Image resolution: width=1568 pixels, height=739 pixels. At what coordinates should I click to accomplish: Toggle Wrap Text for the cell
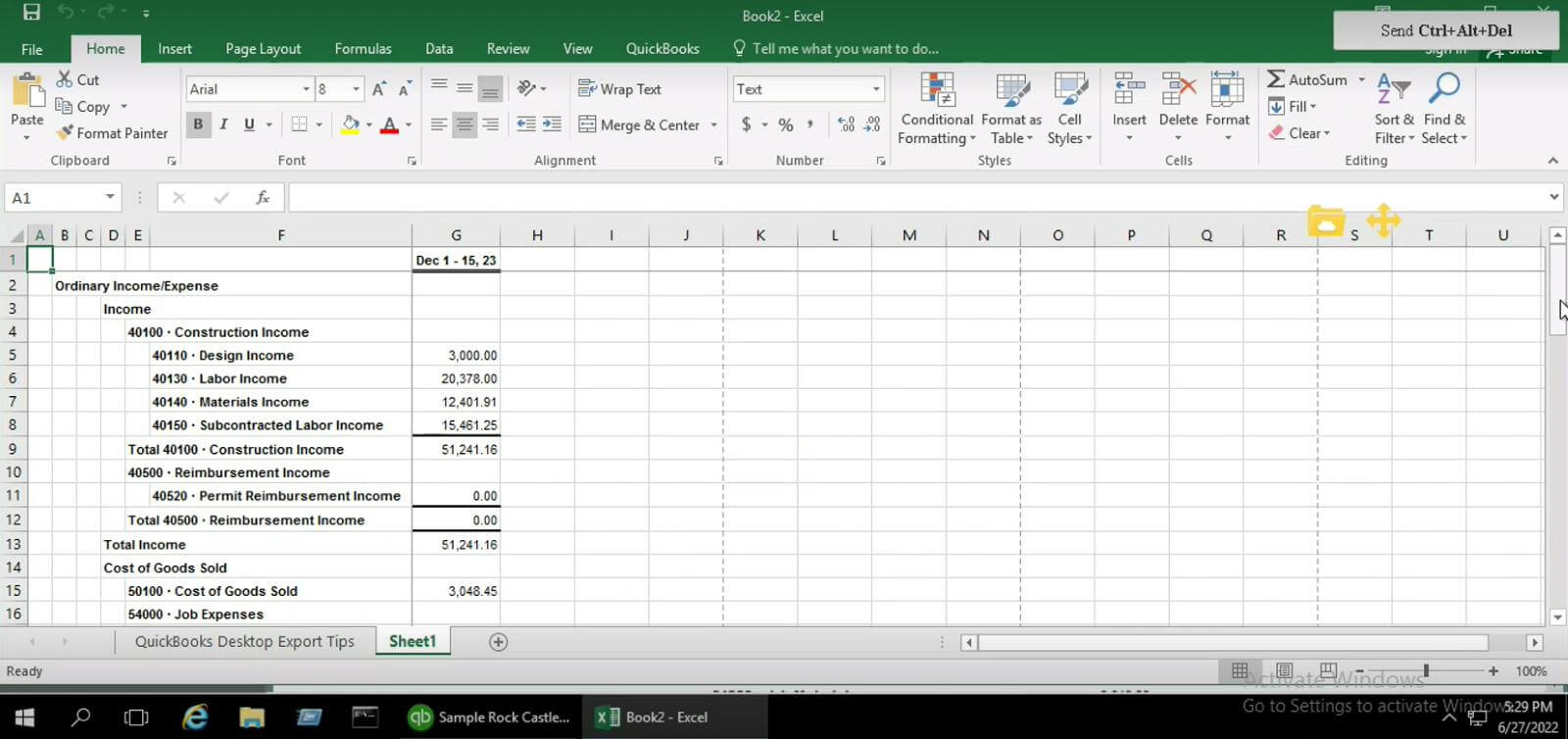[x=619, y=89]
